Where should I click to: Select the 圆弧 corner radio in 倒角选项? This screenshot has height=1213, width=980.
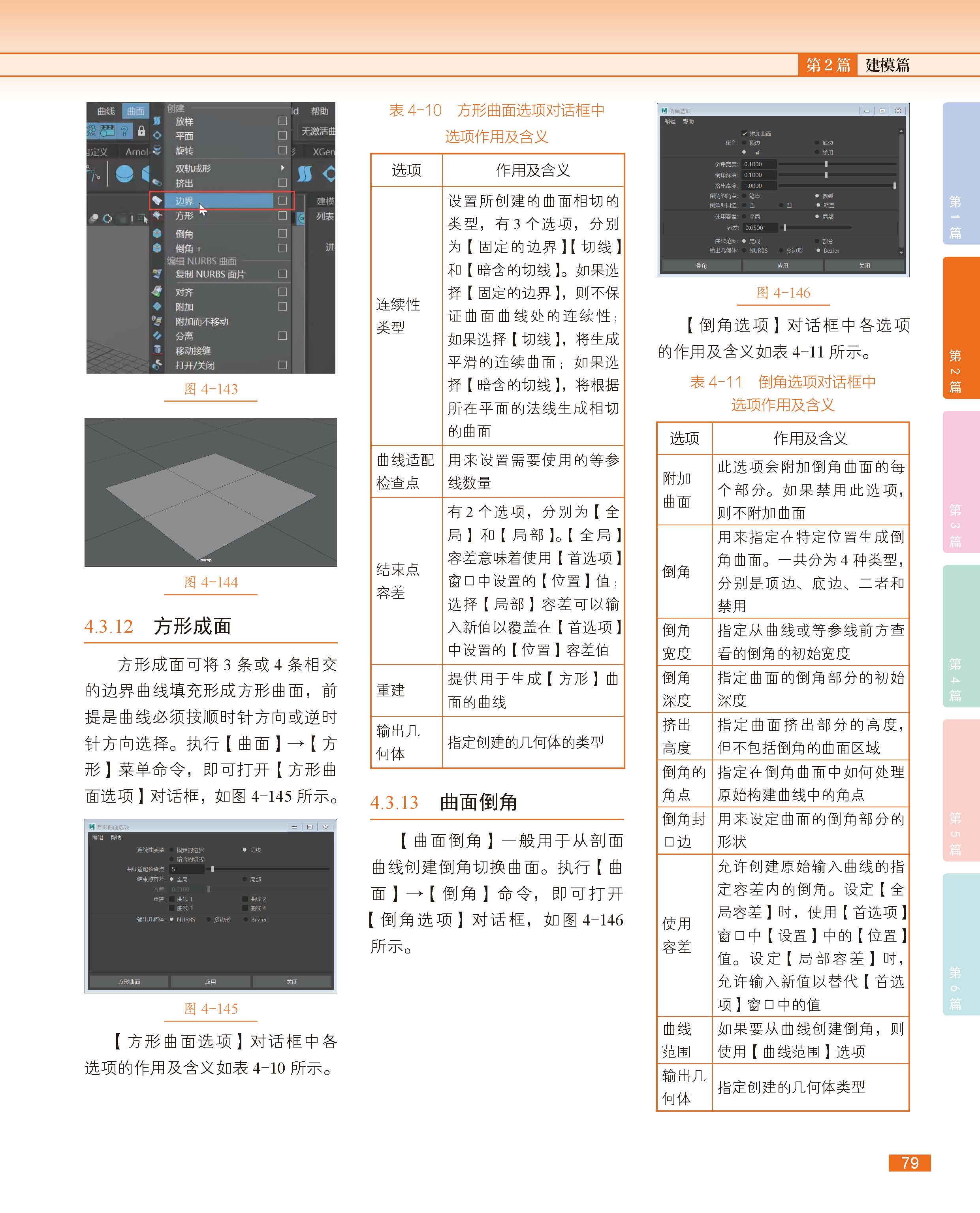pyautogui.click(x=817, y=196)
